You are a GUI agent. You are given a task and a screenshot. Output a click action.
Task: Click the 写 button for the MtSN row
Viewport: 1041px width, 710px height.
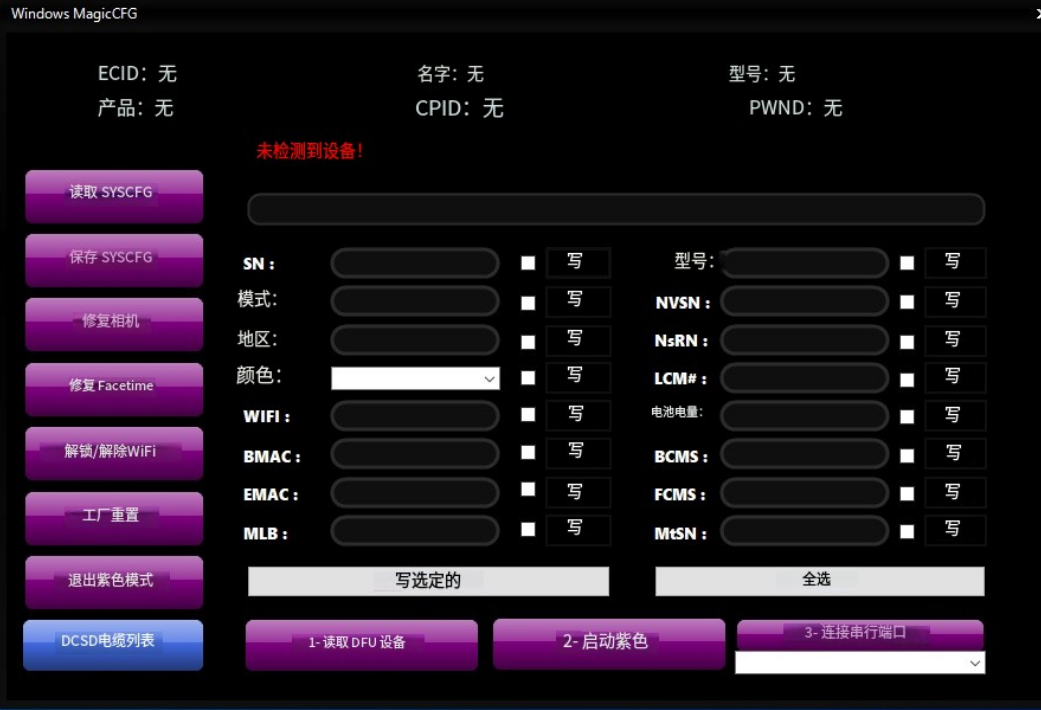[954, 530]
